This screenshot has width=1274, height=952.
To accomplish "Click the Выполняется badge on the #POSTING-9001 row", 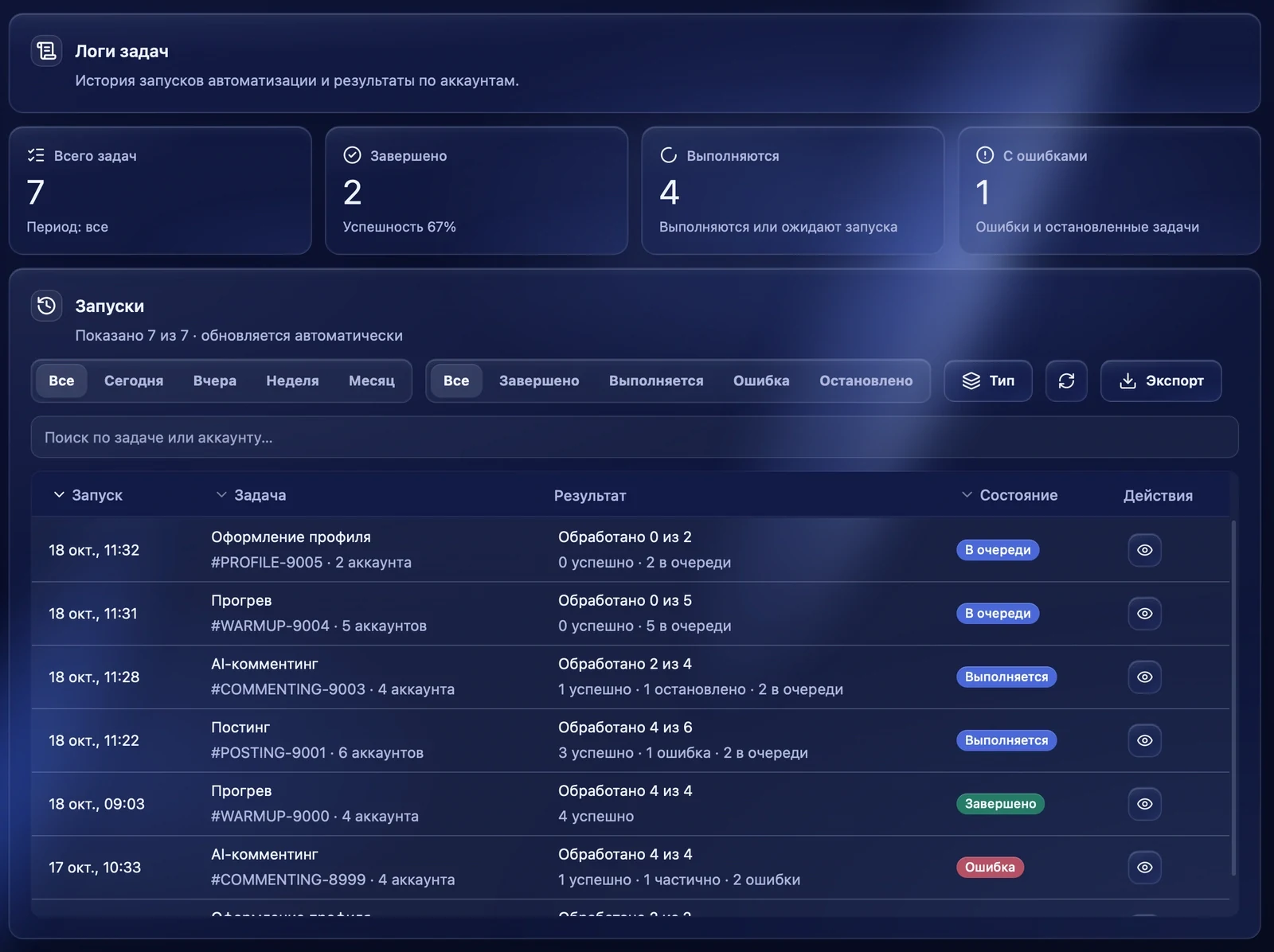I will click(1006, 740).
